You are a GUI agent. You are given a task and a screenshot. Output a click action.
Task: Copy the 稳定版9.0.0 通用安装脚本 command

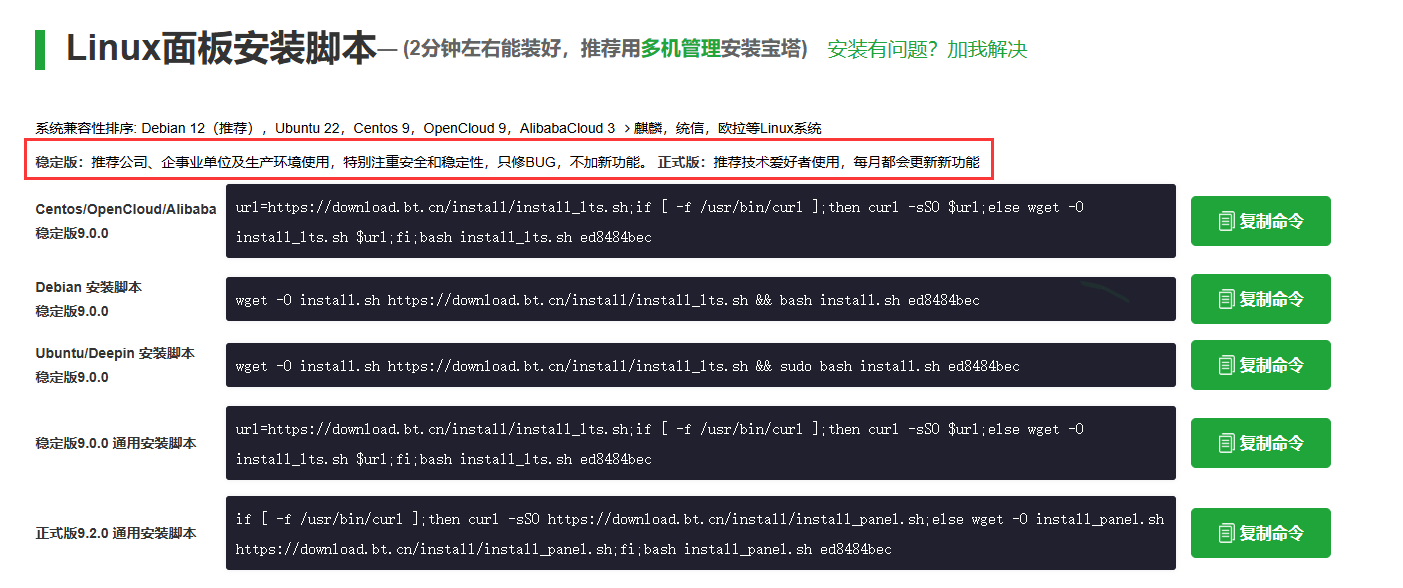point(1260,443)
